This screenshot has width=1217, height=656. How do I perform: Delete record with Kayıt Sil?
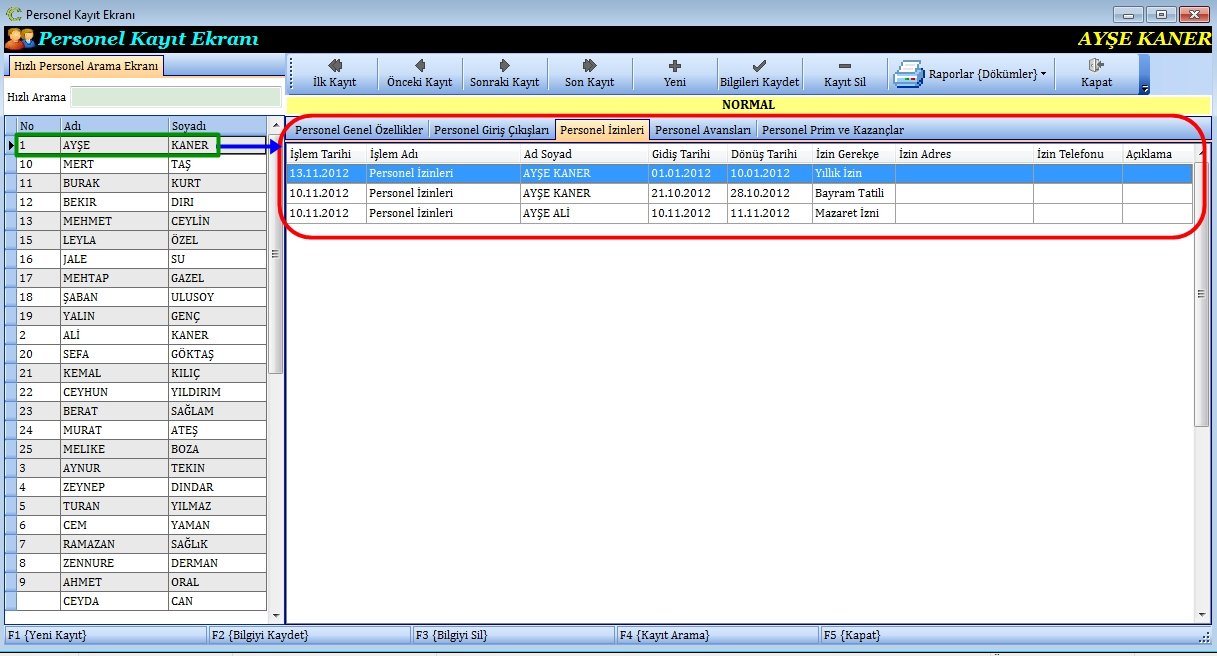pyautogui.click(x=845, y=73)
